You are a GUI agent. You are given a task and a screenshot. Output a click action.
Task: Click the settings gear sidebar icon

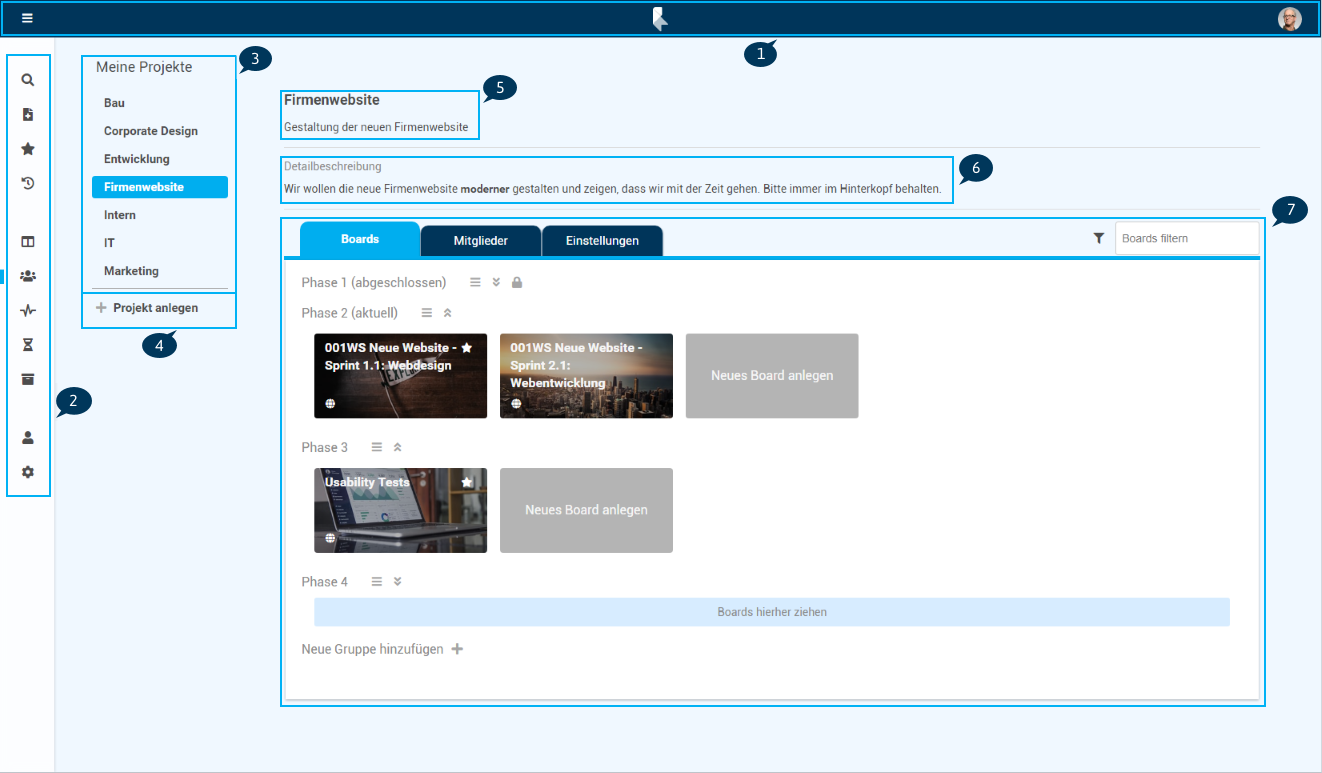coord(28,472)
